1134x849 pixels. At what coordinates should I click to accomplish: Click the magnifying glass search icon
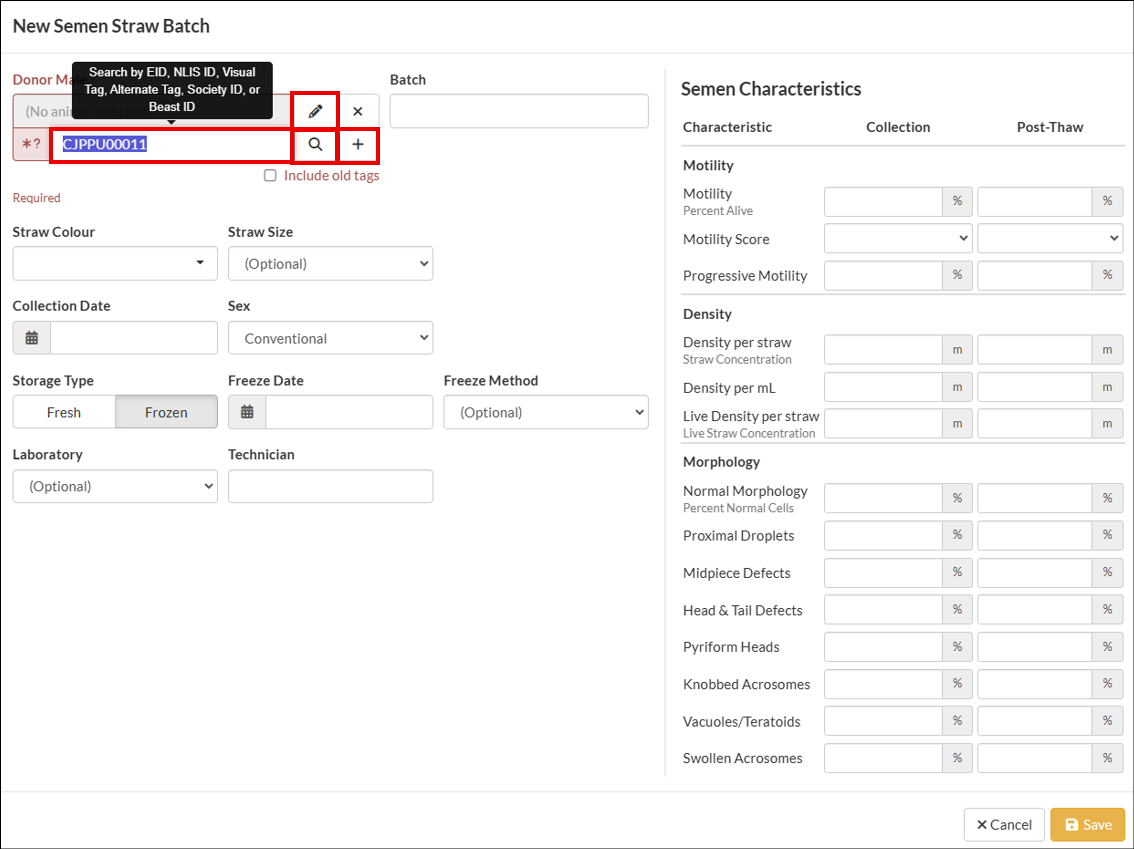pyautogui.click(x=315, y=145)
